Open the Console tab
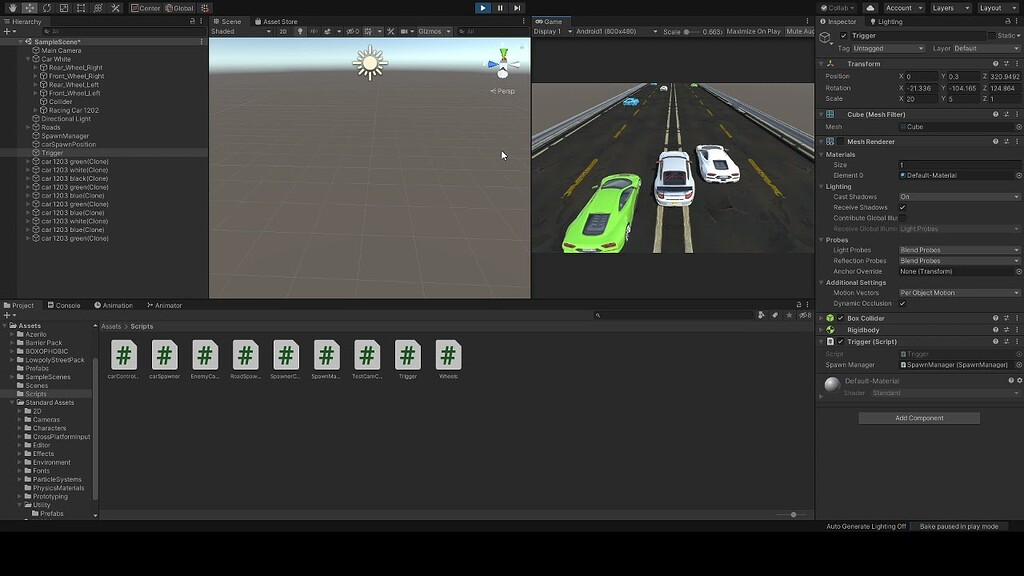This screenshot has width=1024, height=576. point(65,304)
